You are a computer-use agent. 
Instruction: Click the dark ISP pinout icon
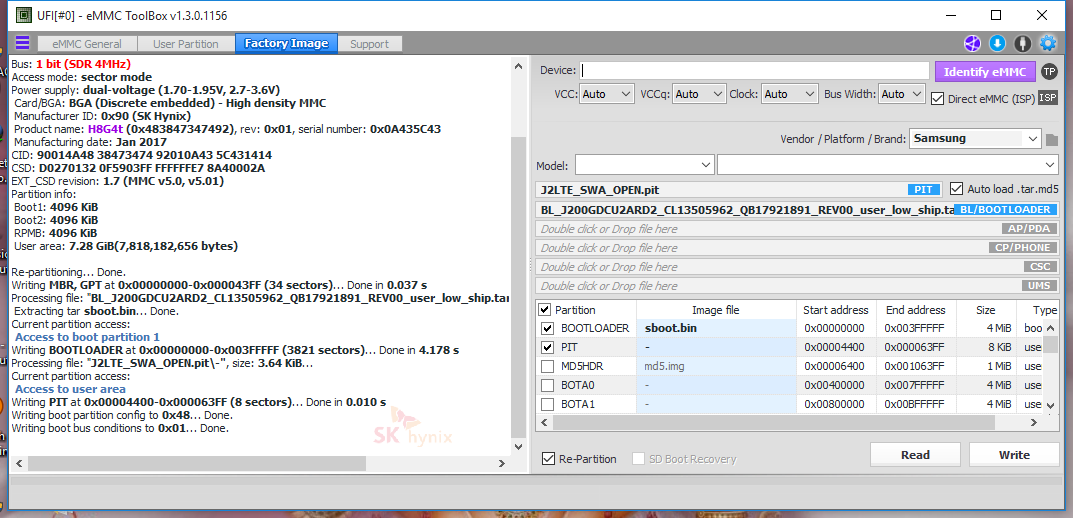coord(1048,98)
